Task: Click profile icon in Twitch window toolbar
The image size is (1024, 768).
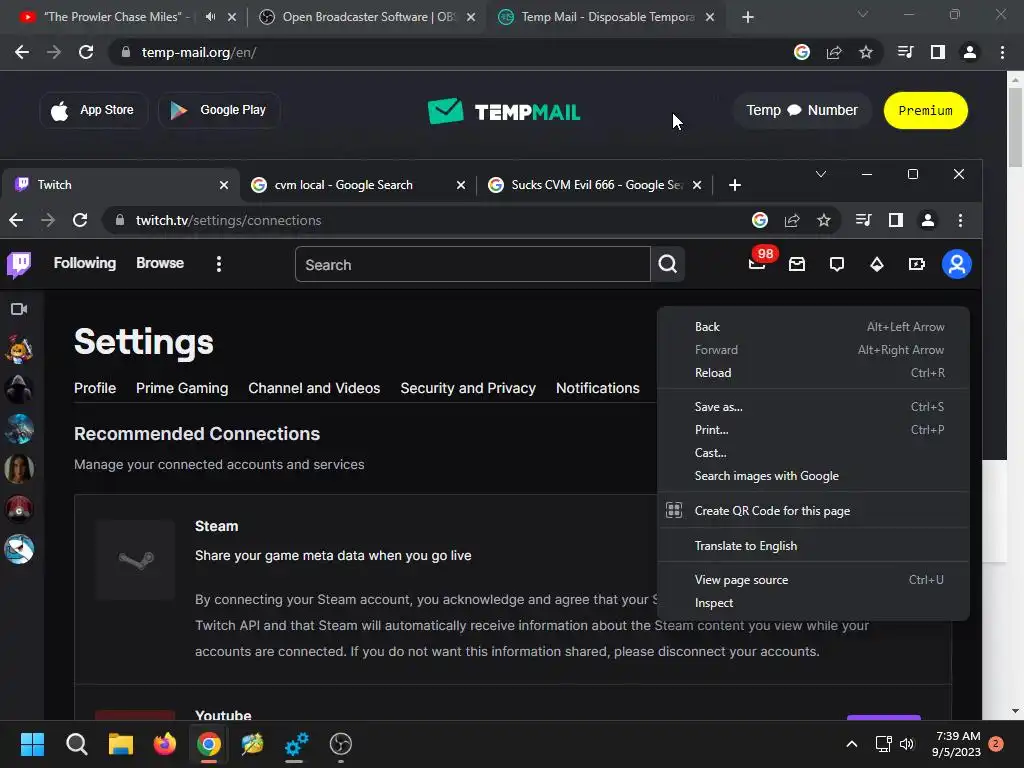Action: [x=927, y=220]
